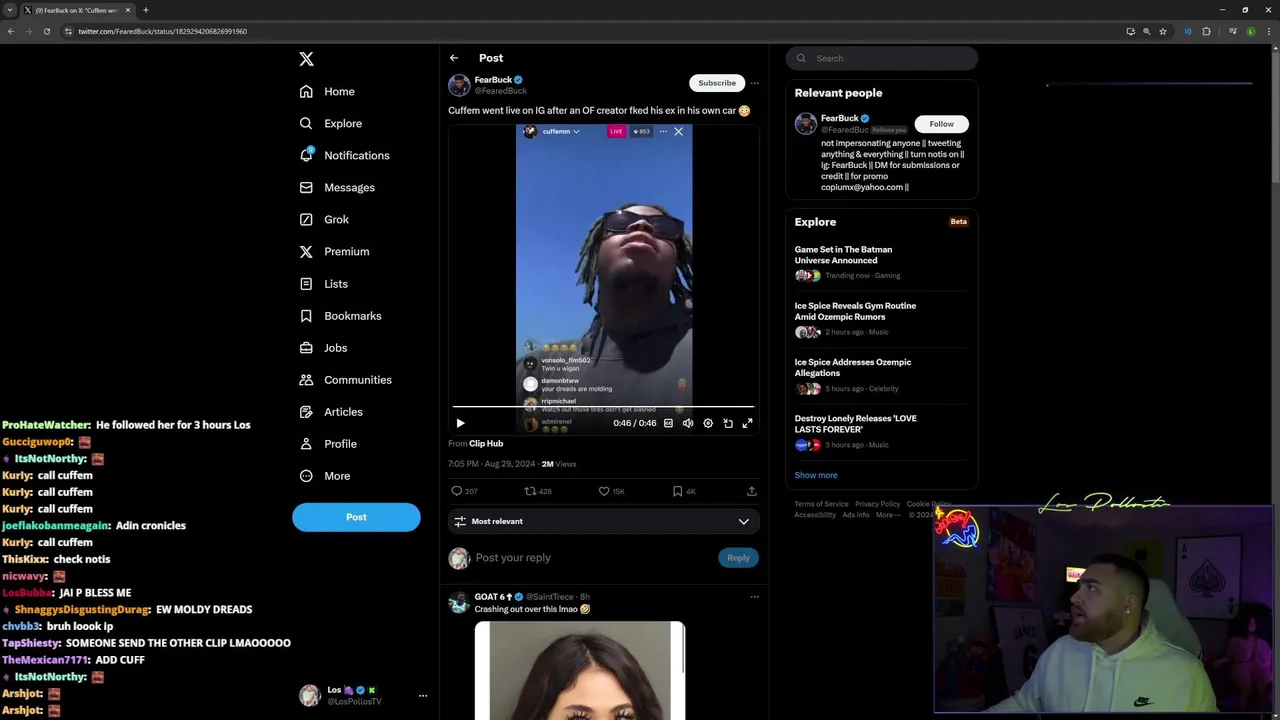The image size is (1280, 720).
Task: Open Grok from the sidebar
Action: 323,219
